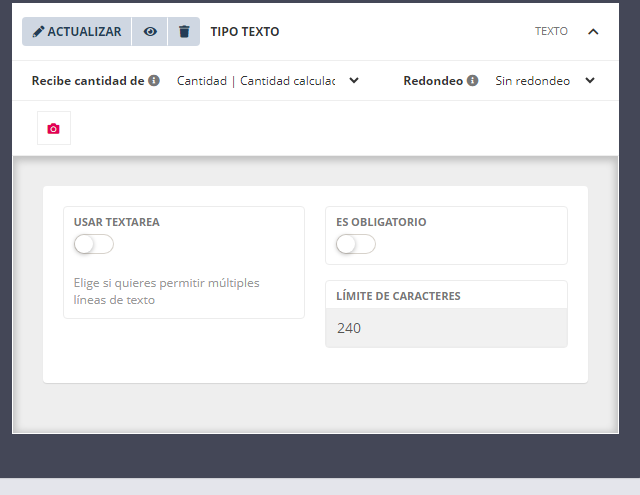
Task: Click info icon beside Recibe cantidad de
Action: [154, 81]
